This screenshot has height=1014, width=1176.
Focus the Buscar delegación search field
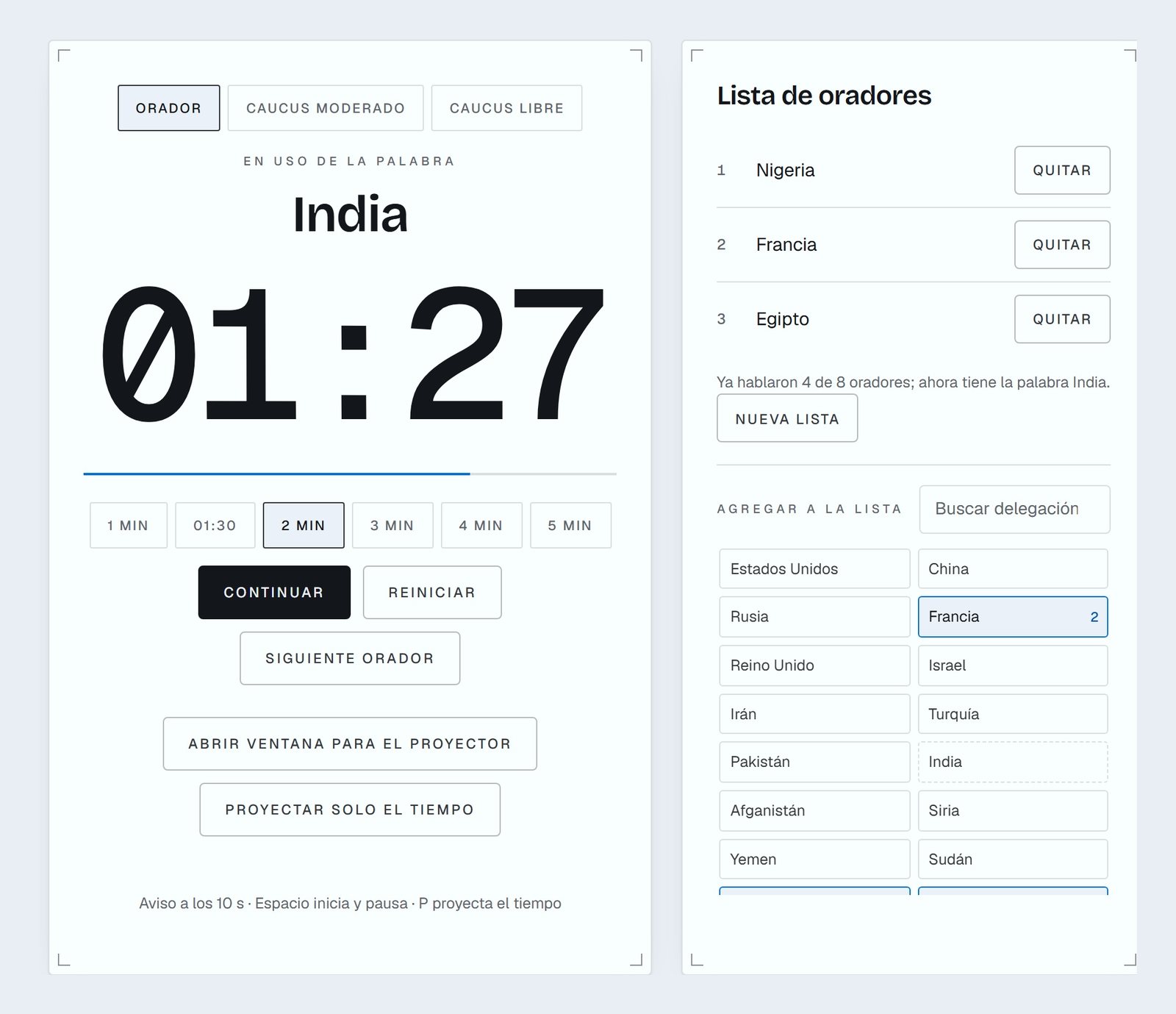(x=1014, y=509)
